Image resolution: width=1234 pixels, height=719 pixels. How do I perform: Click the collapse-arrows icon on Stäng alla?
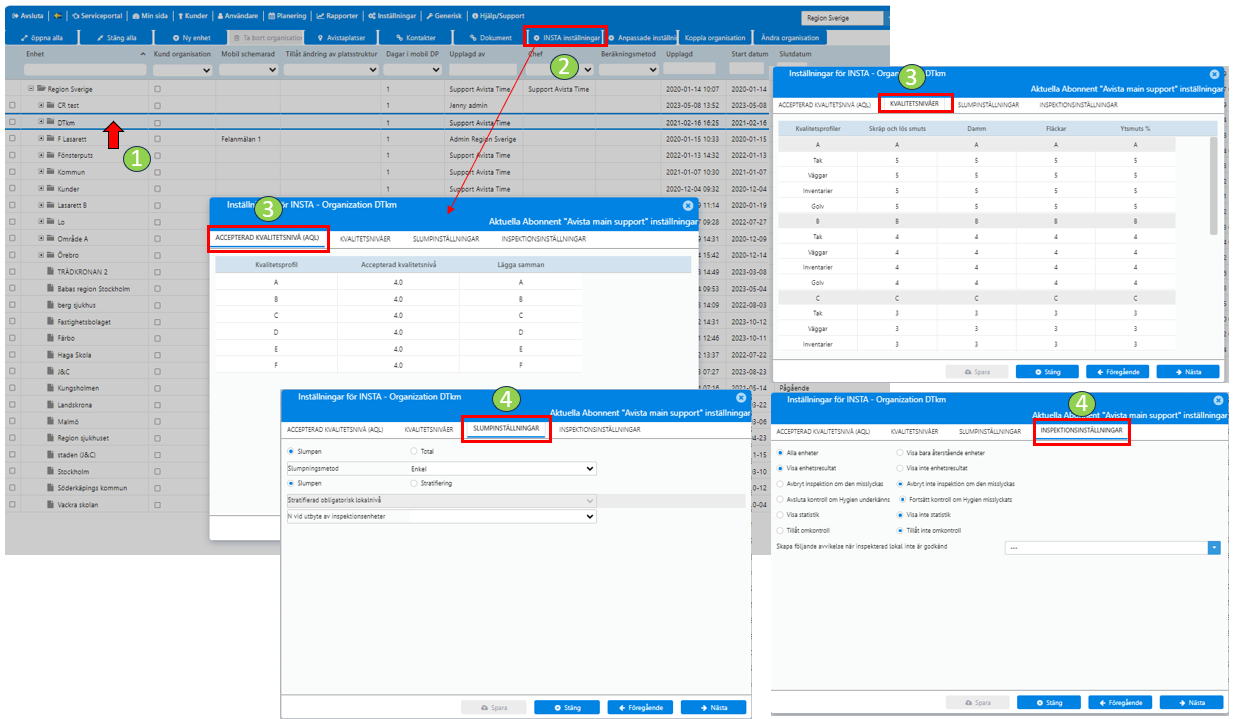pos(101,37)
